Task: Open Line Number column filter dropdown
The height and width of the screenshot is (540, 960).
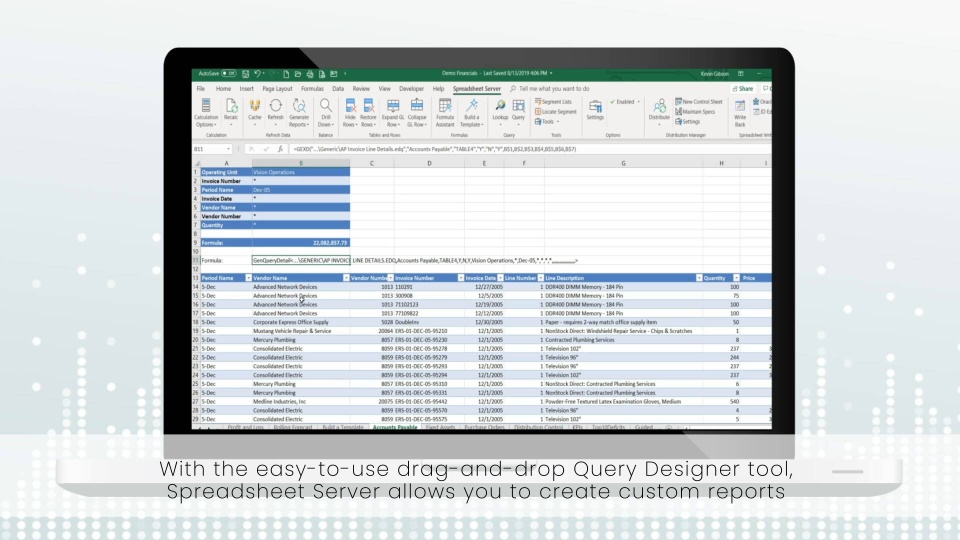Action: [541, 278]
